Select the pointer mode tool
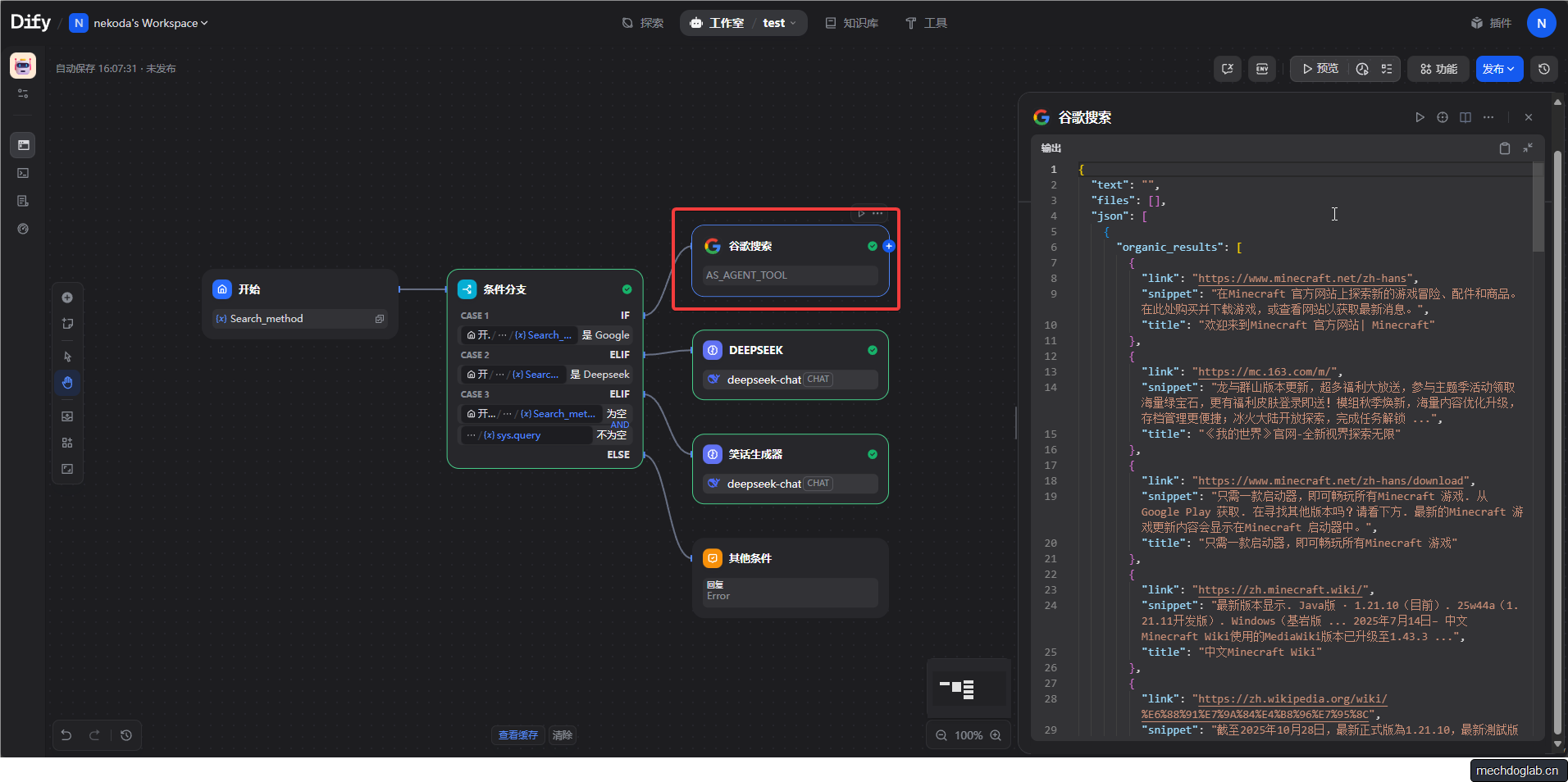1568x782 pixels. [x=67, y=357]
